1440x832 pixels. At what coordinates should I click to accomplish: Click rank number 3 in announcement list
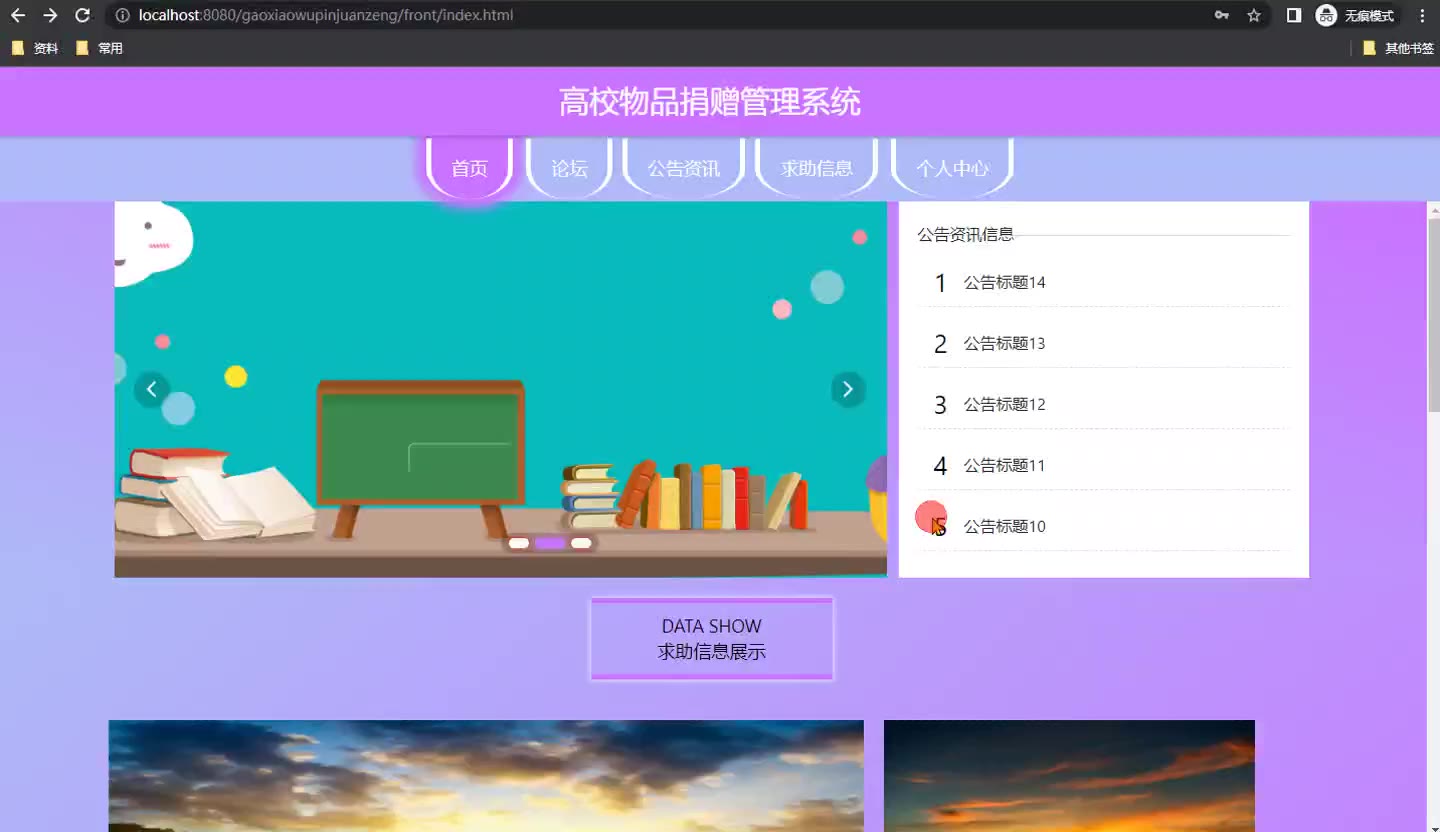pos(940,405)
